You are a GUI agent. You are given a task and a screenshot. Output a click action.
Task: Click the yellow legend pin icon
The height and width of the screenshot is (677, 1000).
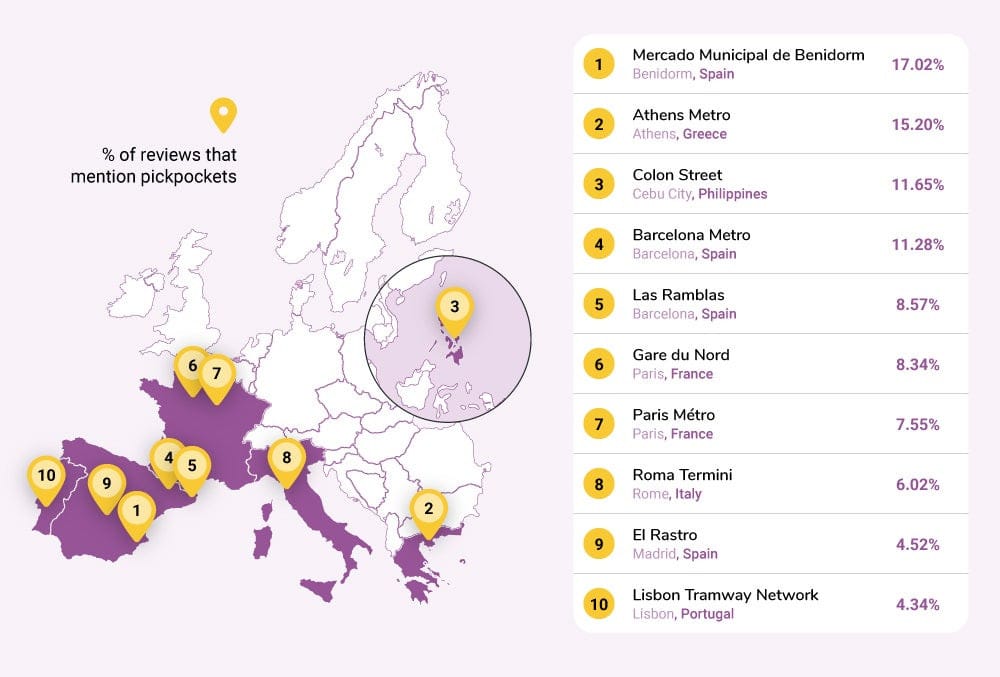[x=222, y=114]
